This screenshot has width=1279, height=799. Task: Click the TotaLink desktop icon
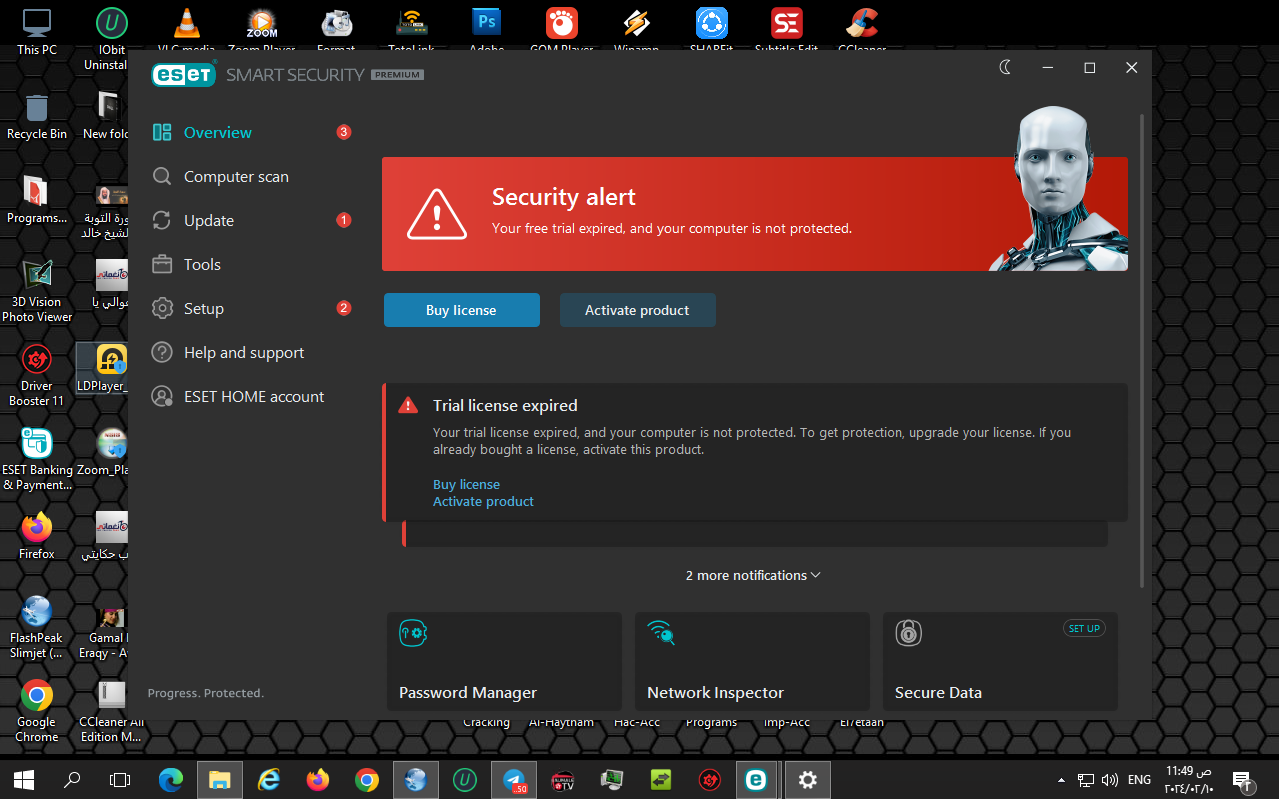[411, 30]
